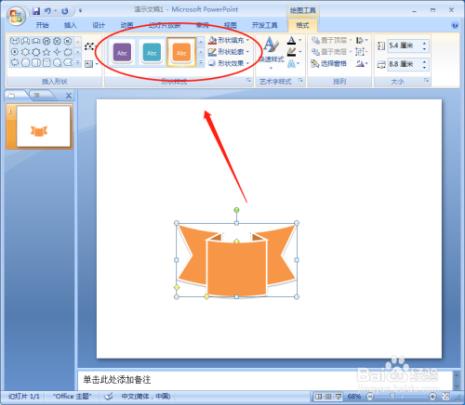Screen dimensions: 465x405
Task: Undo the last action
Action: pos(48,11)
